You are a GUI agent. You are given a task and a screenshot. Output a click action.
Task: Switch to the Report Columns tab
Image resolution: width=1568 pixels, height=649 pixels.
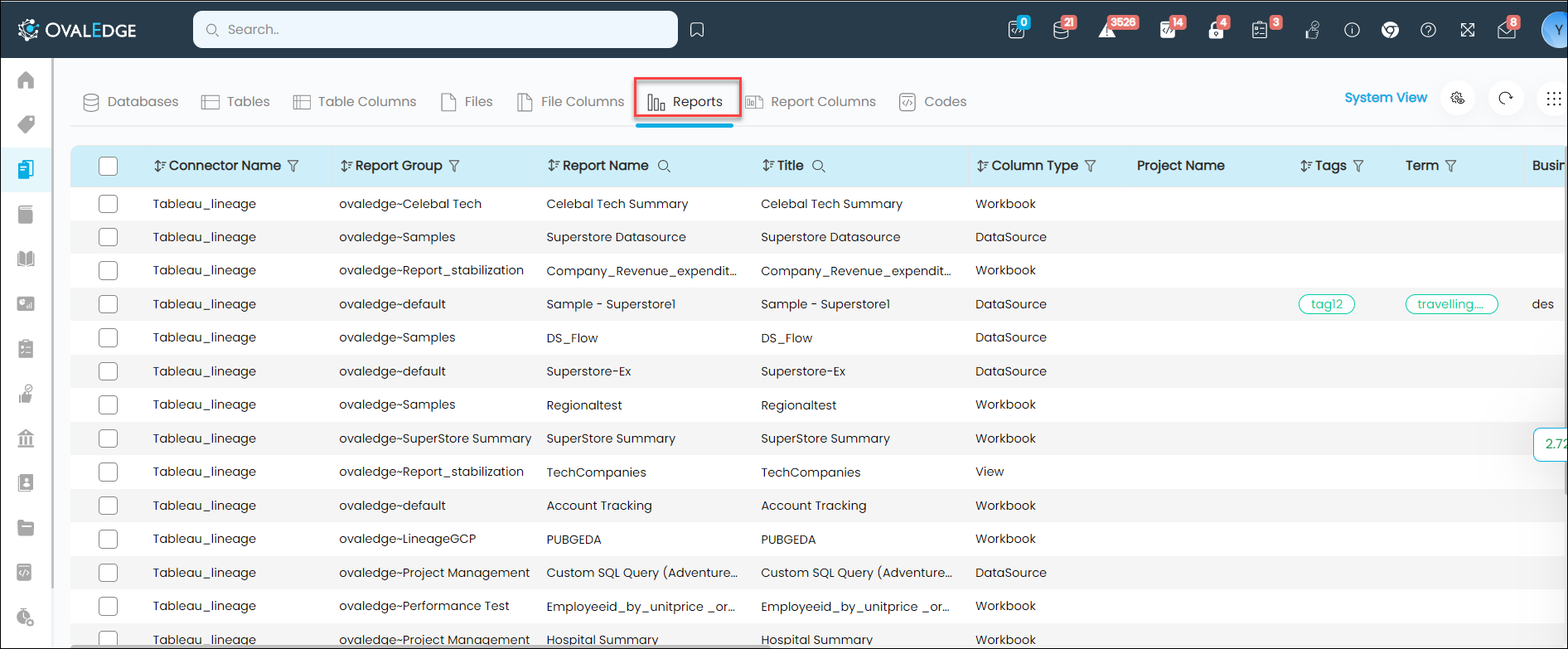[811, 102]
